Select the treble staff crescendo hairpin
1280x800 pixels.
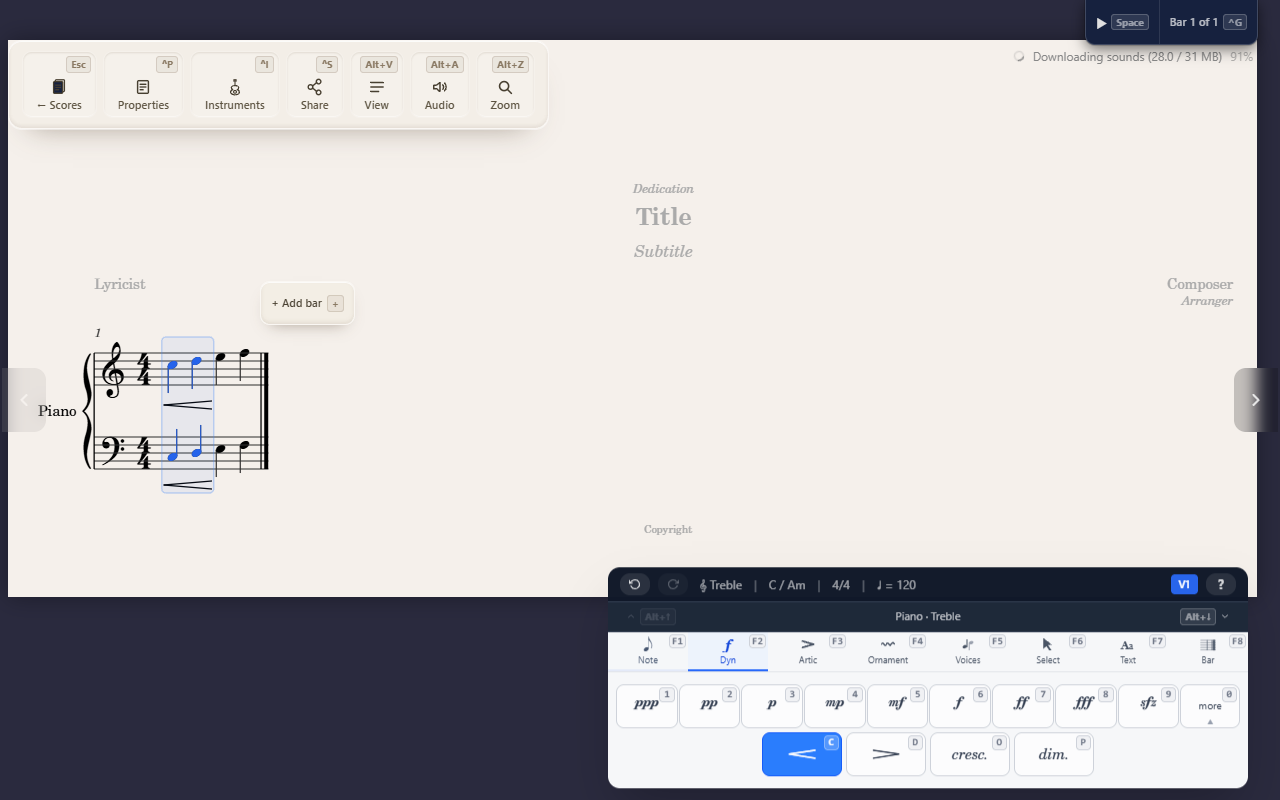(187, 405)
